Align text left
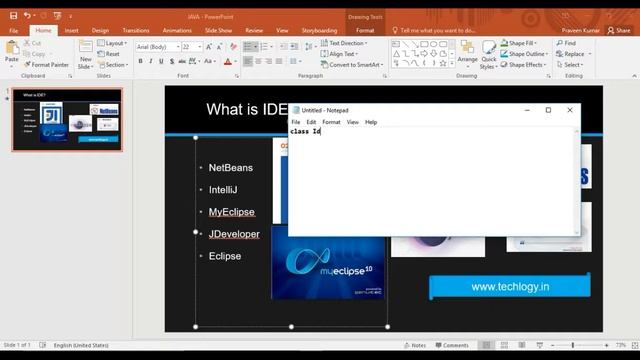Image resolution: width=640 pixels, height=360 pixels. click(248, 61)
